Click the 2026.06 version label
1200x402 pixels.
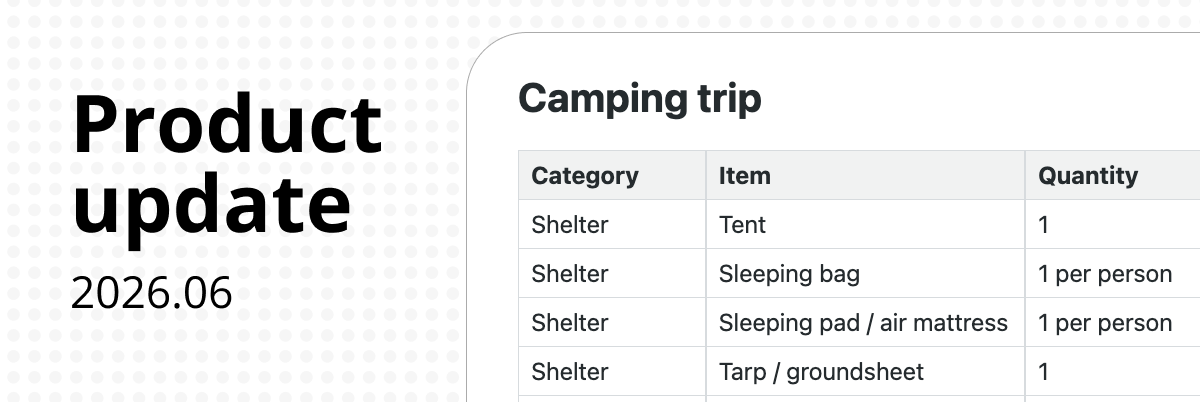point(152,293)
